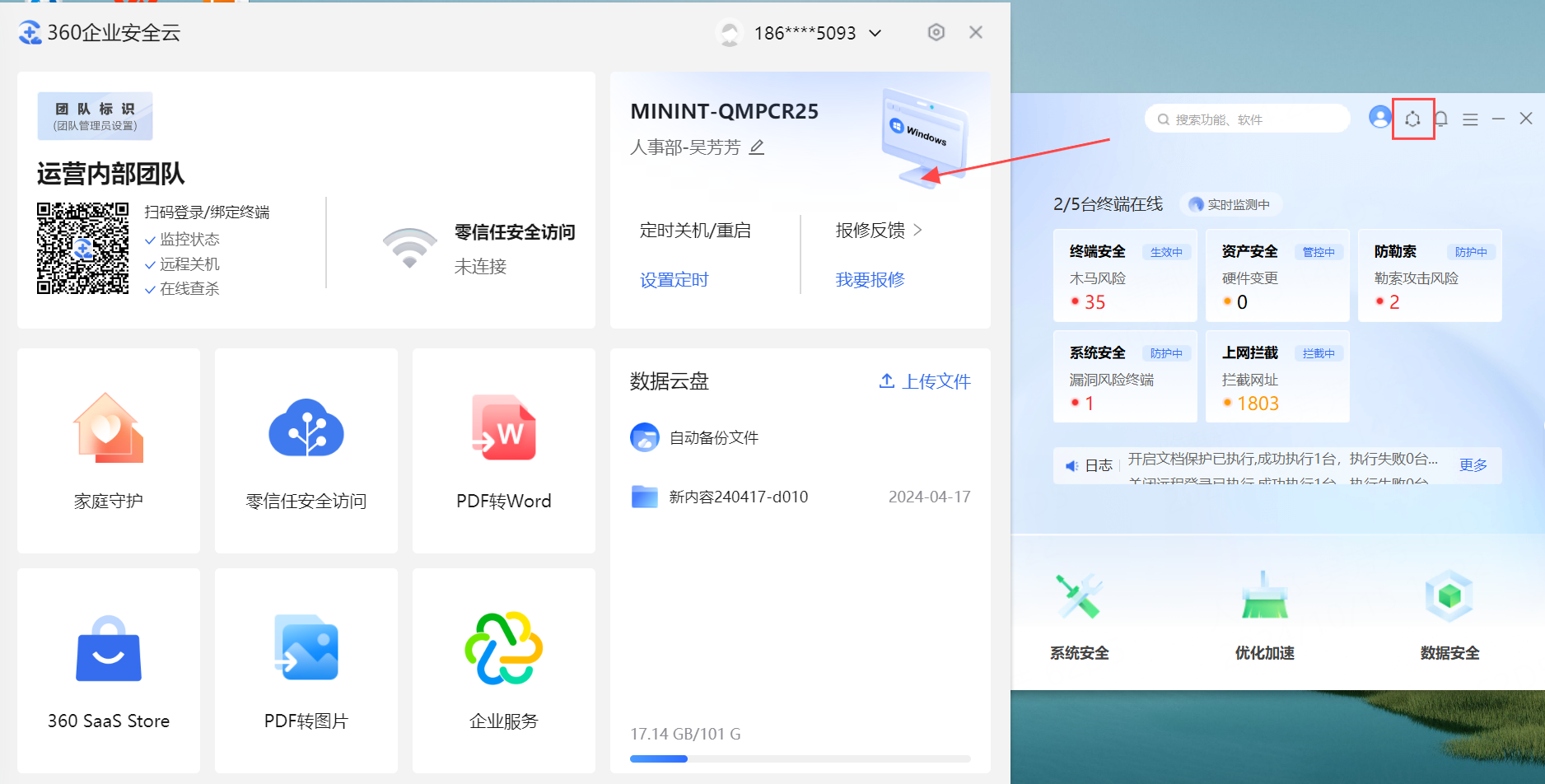Open the 系统安全 漏洞风险终端 card

click(1125, 377)
